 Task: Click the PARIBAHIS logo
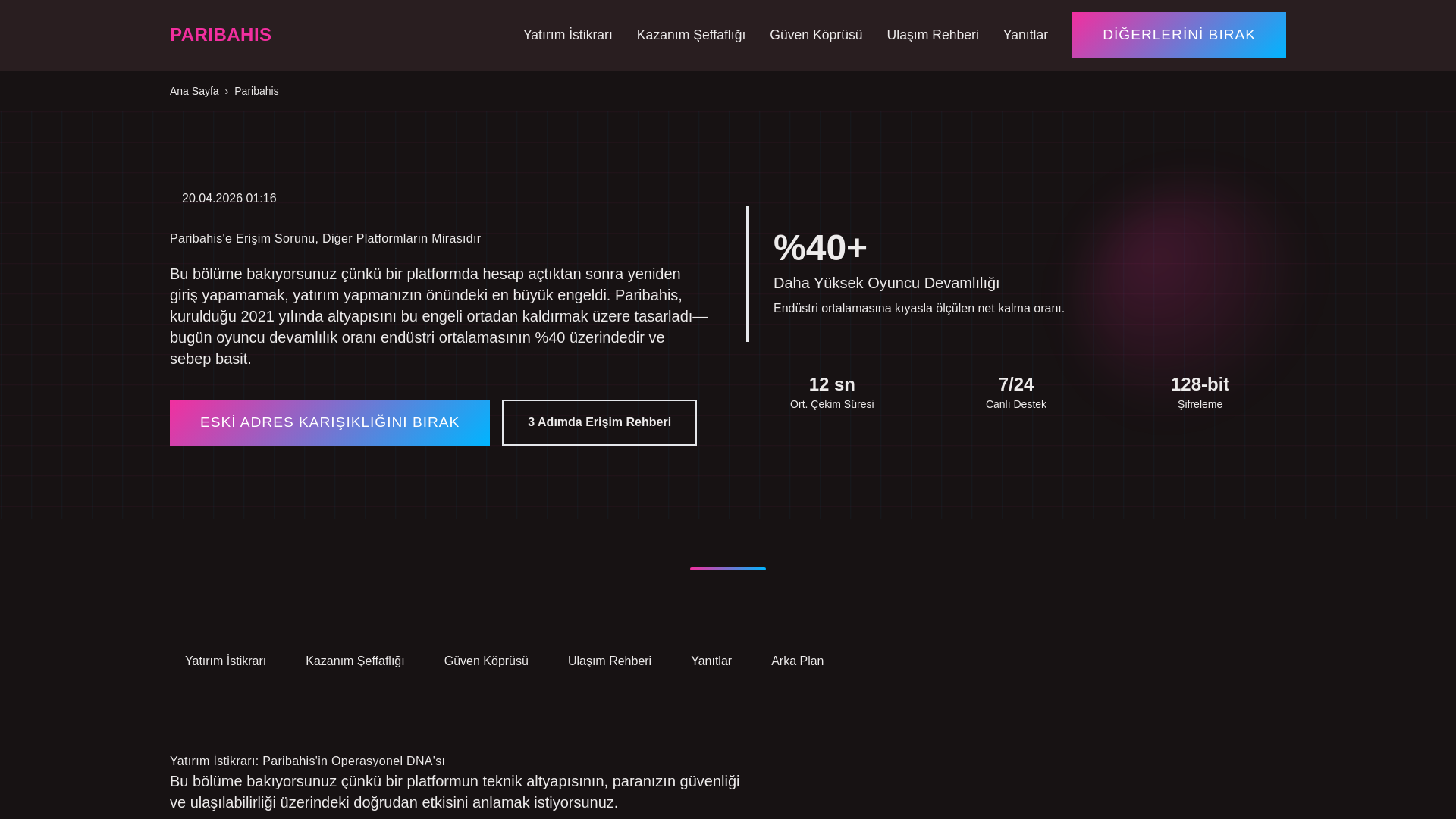tap(220, 35)
